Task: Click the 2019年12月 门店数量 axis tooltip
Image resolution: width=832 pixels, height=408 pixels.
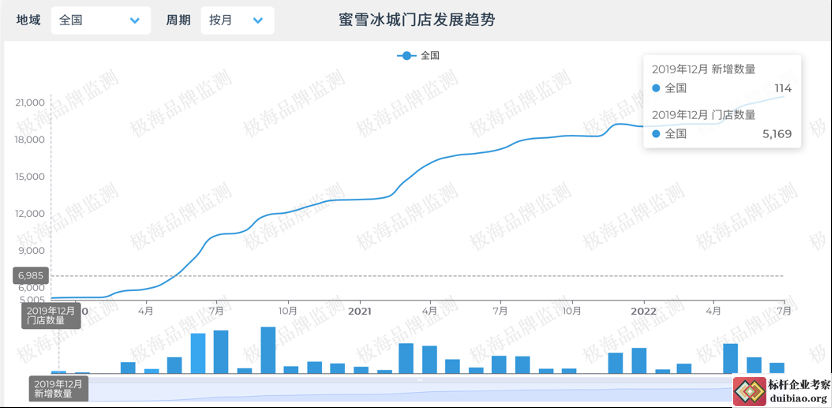Action: (x=51, y=316)
